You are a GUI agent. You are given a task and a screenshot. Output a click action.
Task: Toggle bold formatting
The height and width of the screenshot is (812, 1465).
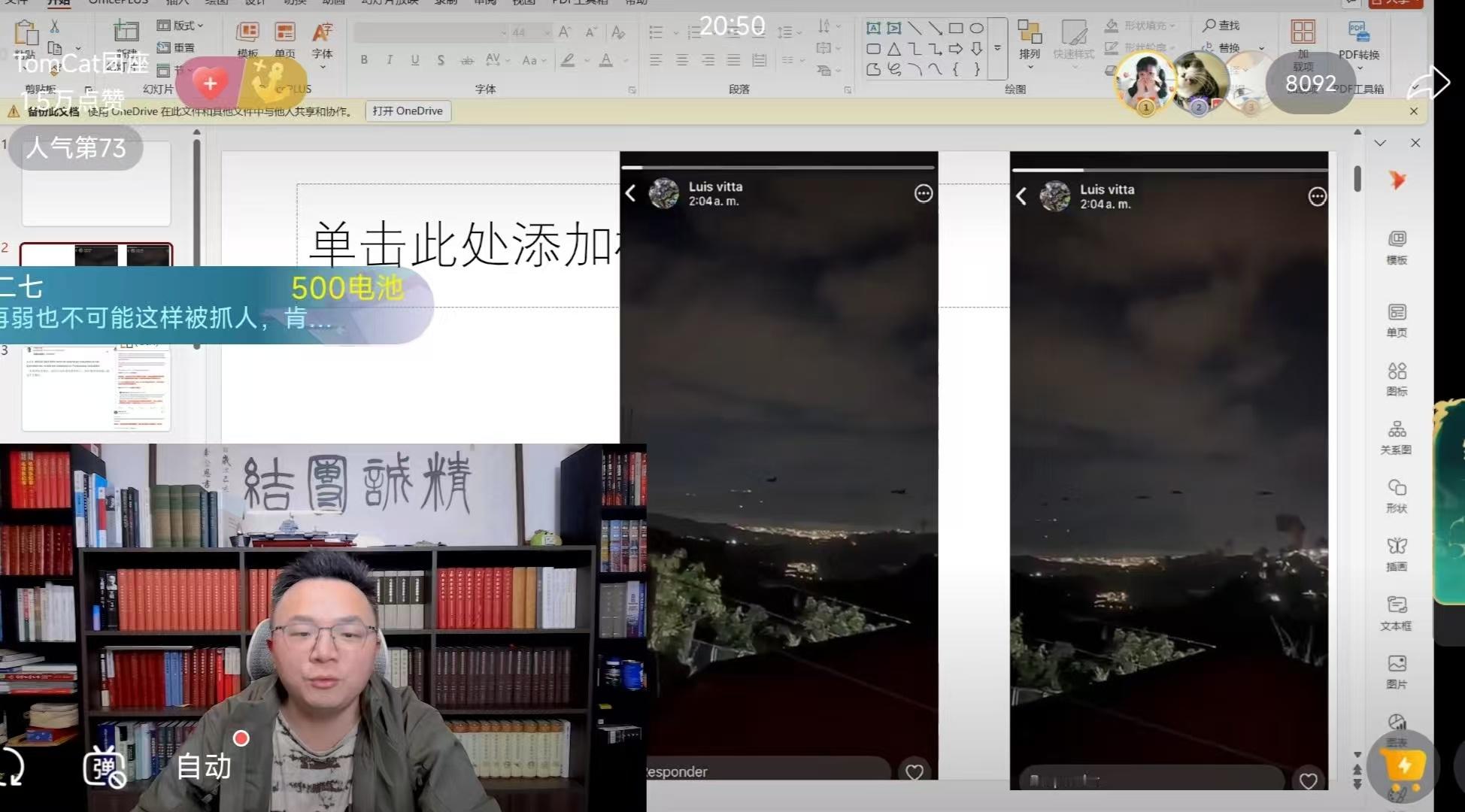[364, 60]
